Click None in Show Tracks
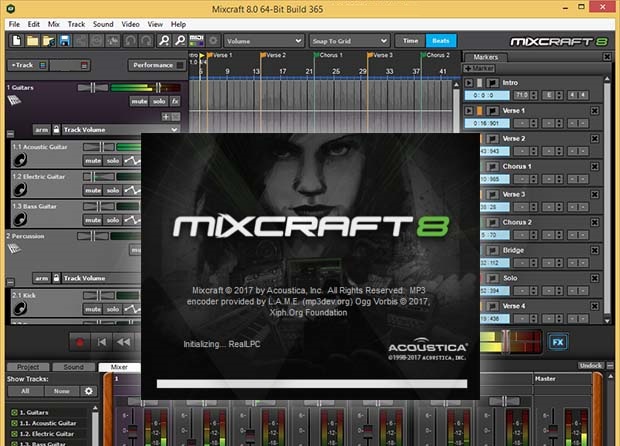 click(62, 391)
